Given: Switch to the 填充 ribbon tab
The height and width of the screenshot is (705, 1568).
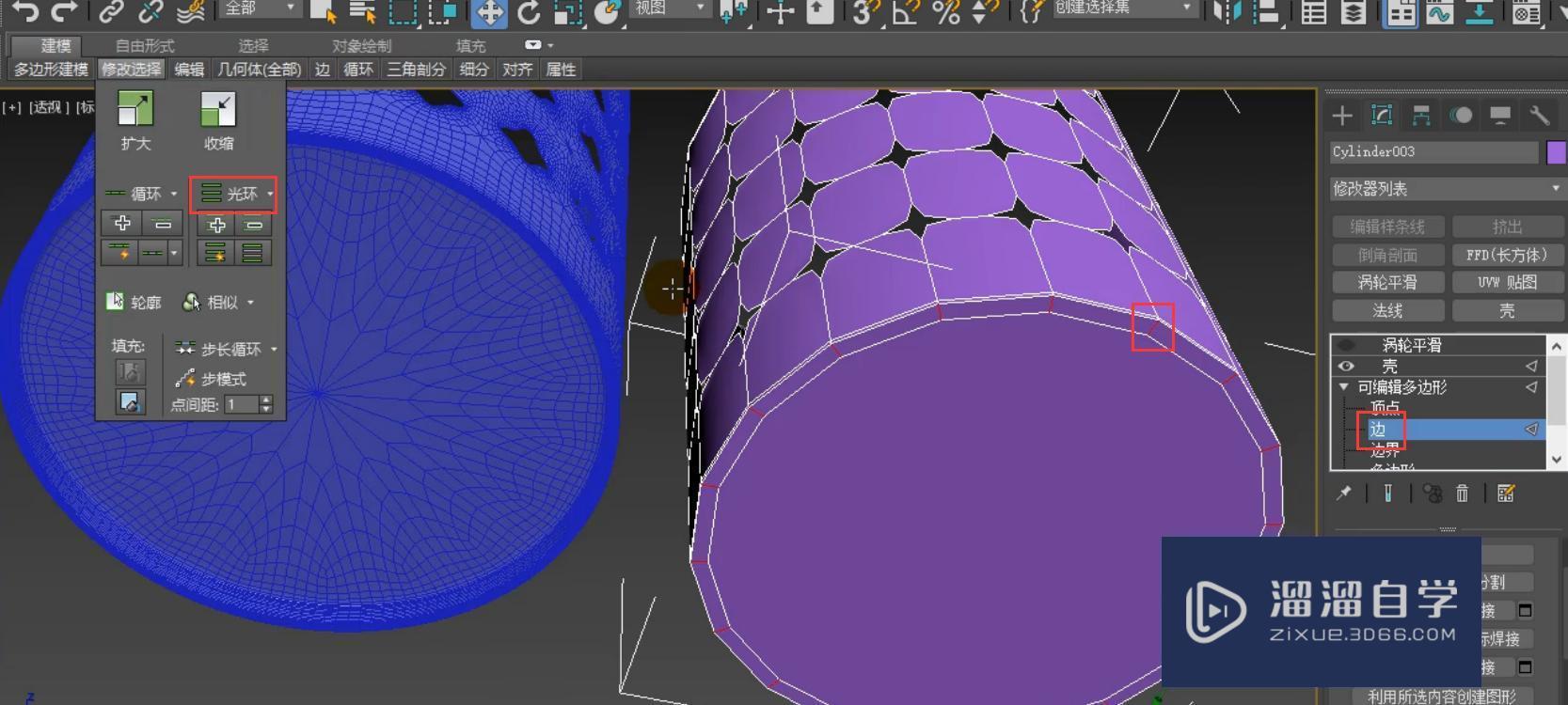Looking at the screenshot, I should tap(470, 45).
